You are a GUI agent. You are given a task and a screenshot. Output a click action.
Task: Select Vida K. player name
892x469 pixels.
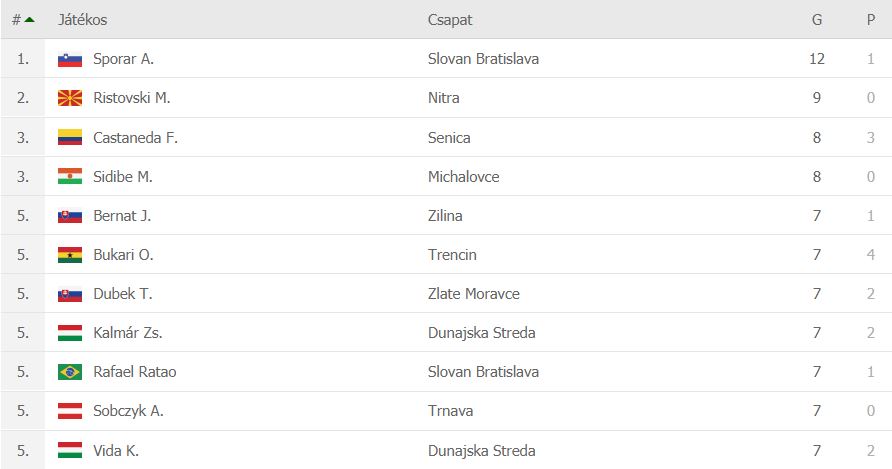click(x=116, y=450)
